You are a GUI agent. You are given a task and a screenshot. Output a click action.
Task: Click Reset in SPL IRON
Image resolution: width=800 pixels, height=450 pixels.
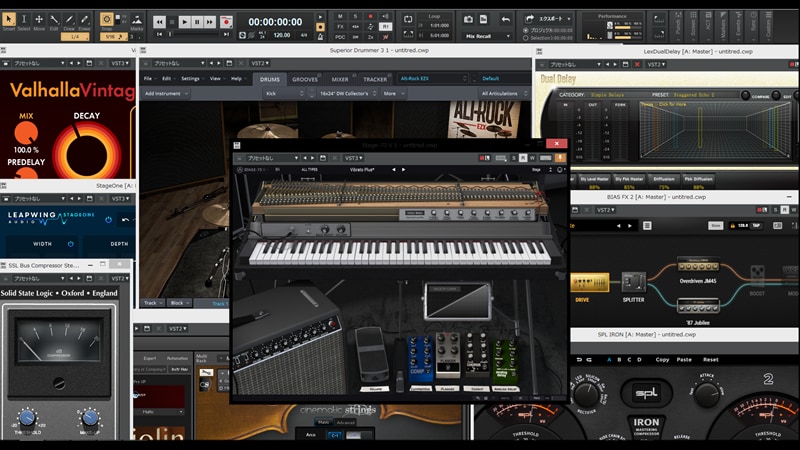pyautogui.click(x=711, y=360)
